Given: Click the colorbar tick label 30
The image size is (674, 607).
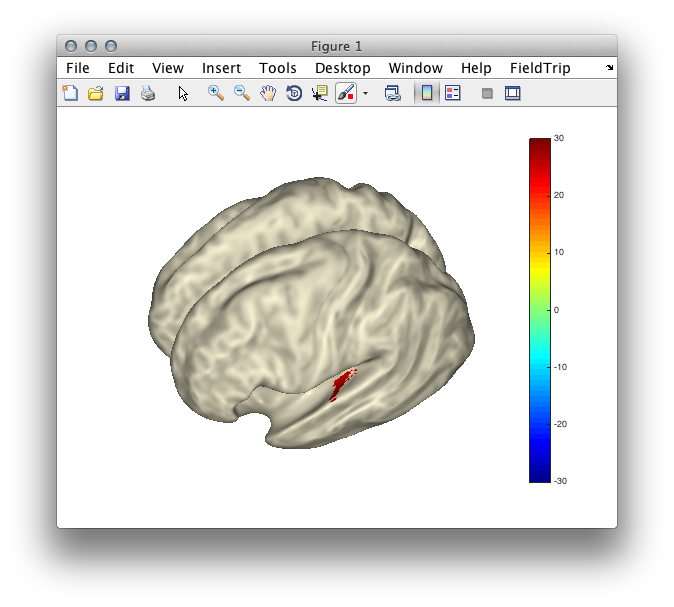Looking at the screenshot, I should [559, 138].
